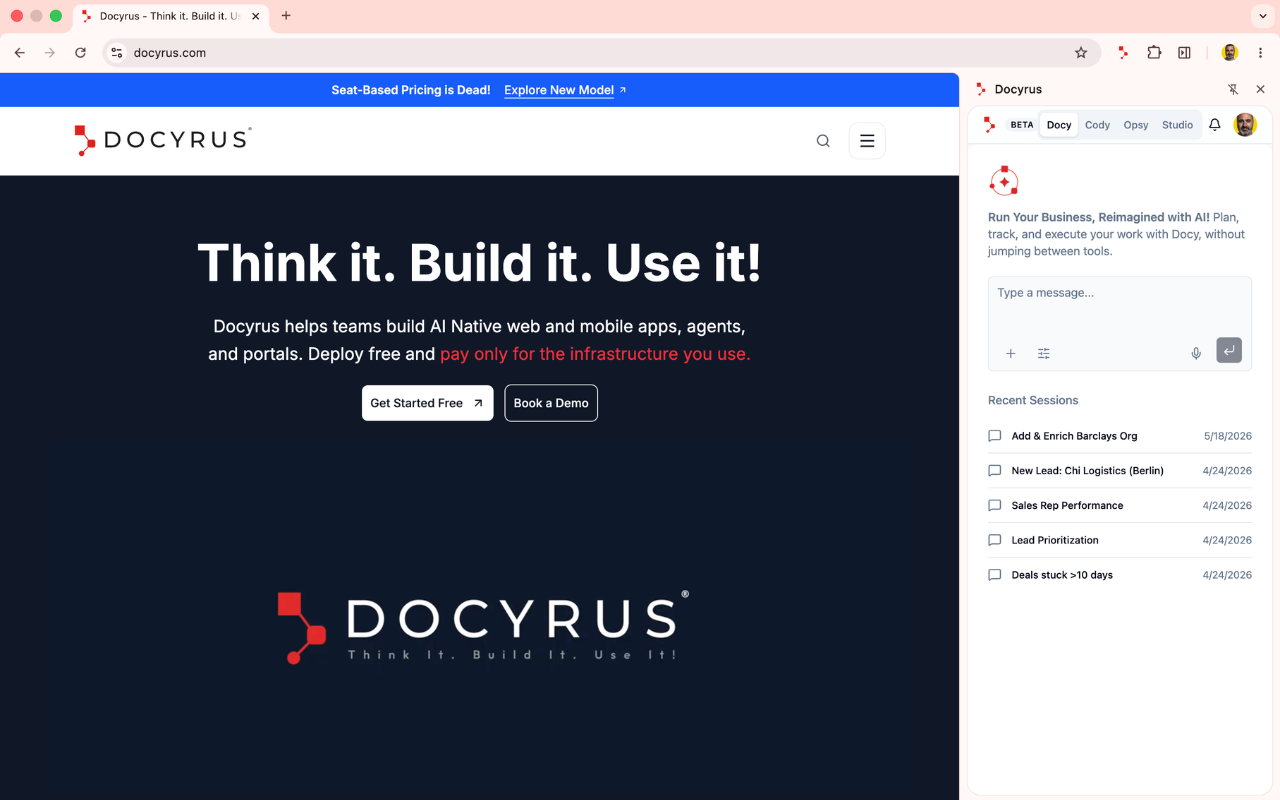Close the Docyrus side panel
This screenshot has width=1280, height=800.
pyautogui.click(x=1260, y=89)
